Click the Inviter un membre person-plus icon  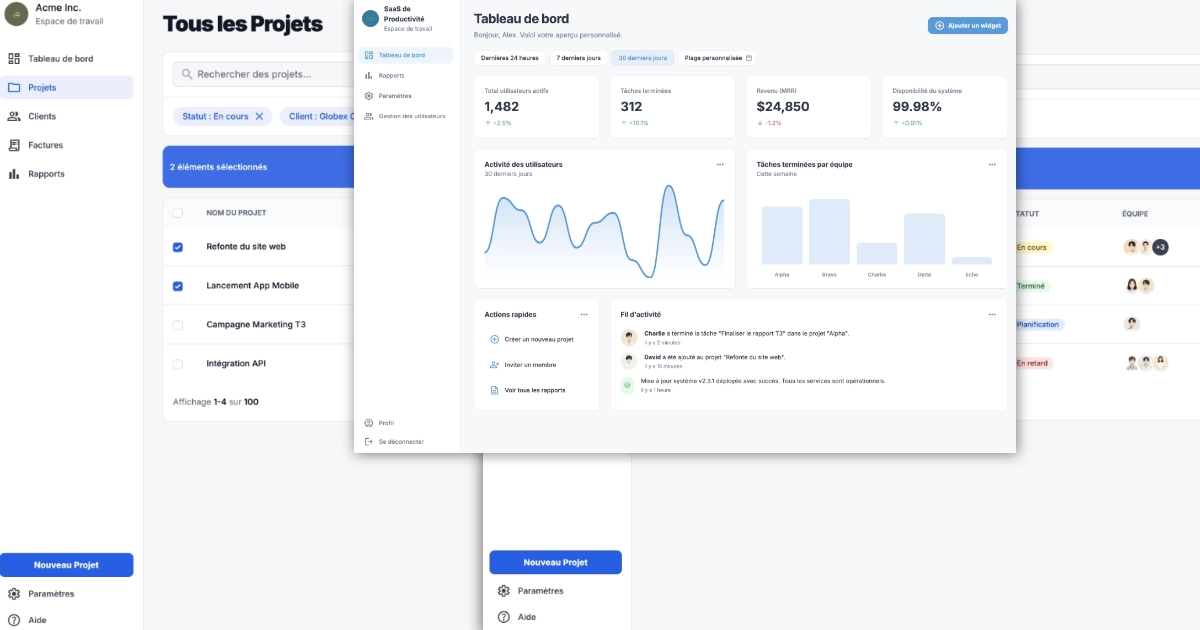coord(494,365)
